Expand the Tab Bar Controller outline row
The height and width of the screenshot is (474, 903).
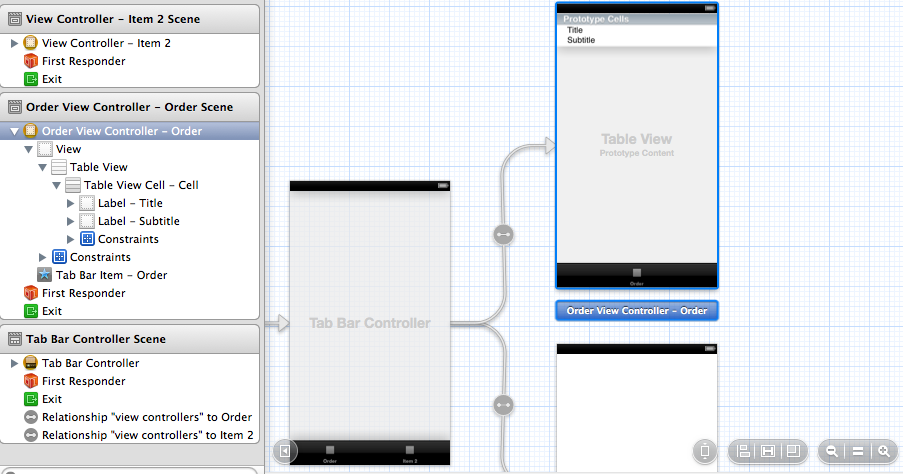pos(14,363)
